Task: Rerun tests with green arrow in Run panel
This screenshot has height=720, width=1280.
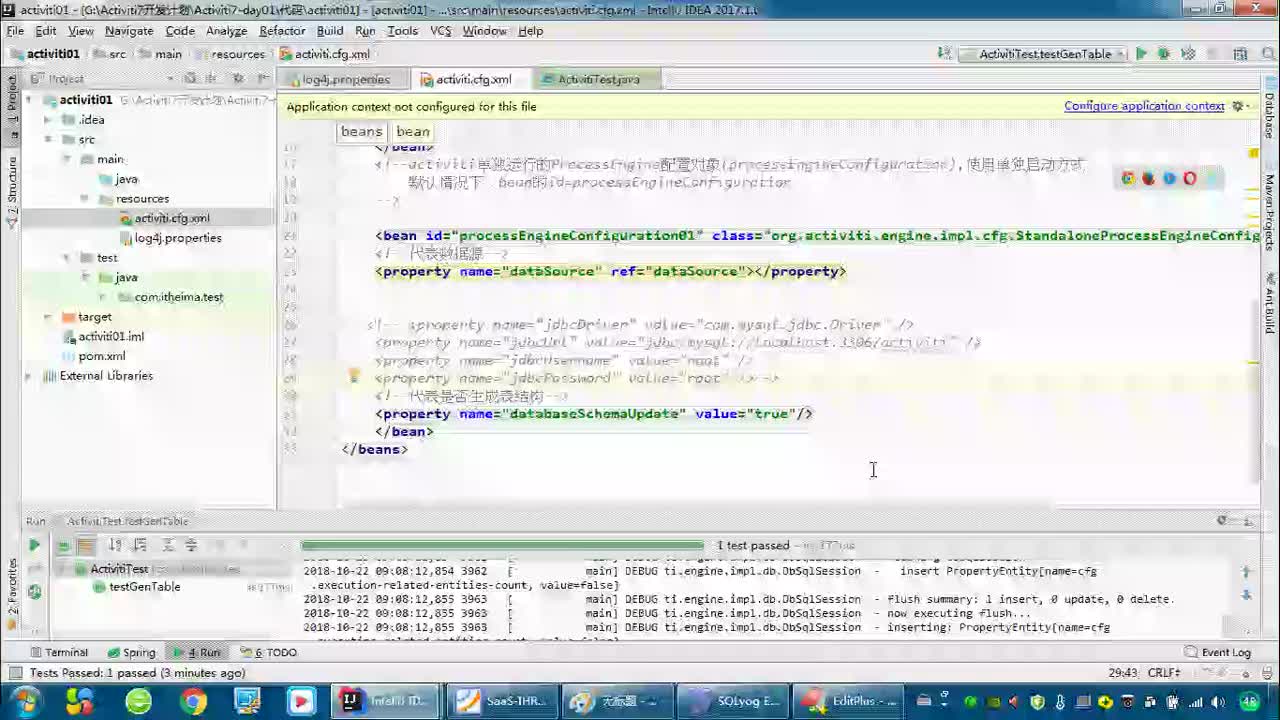Action: pos(34,545)
